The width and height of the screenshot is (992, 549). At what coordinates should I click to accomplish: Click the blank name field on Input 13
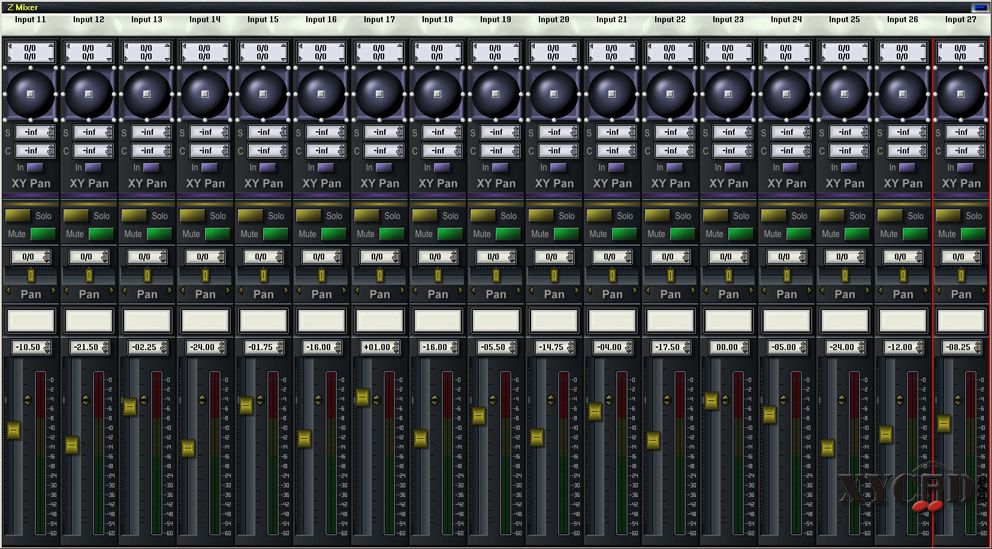point(147,321)
